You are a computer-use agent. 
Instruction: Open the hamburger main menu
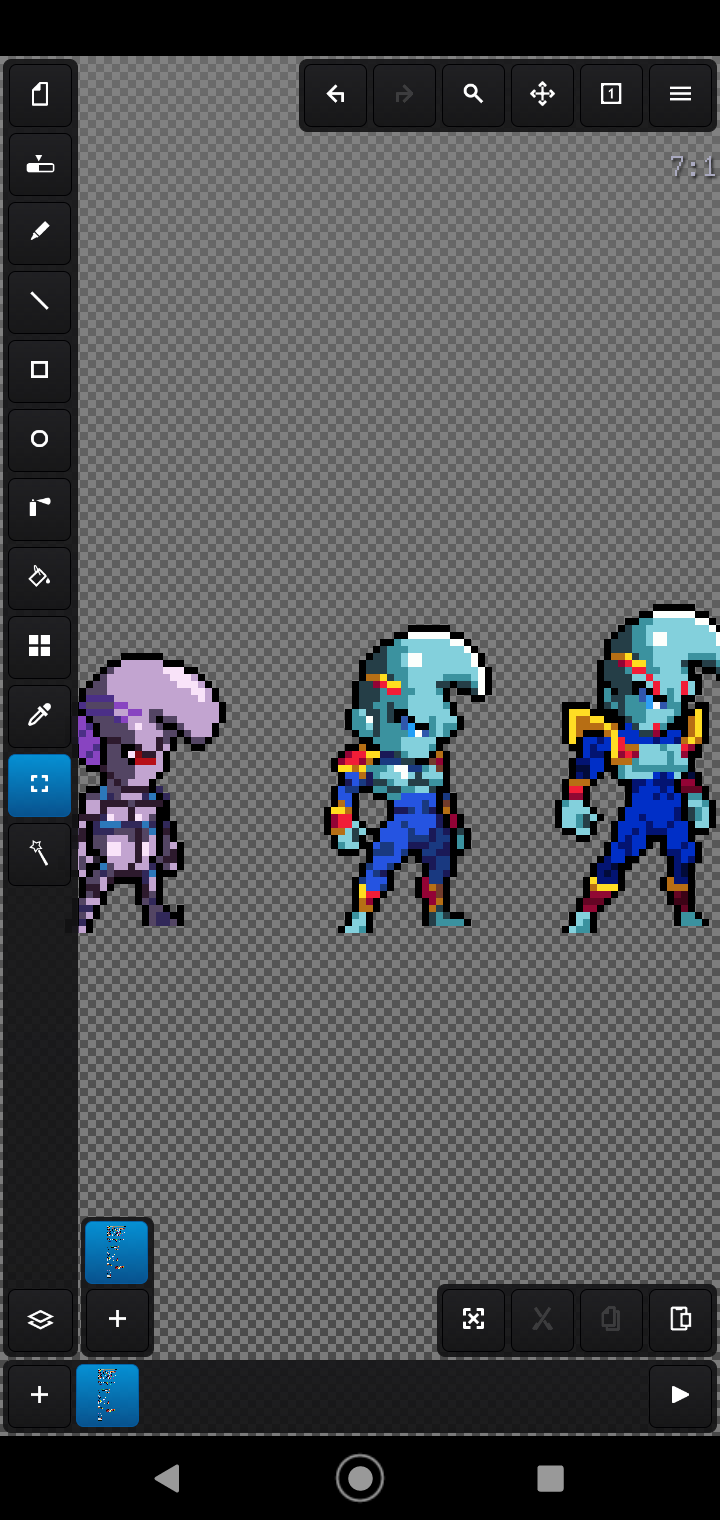[x=681, y=95]
